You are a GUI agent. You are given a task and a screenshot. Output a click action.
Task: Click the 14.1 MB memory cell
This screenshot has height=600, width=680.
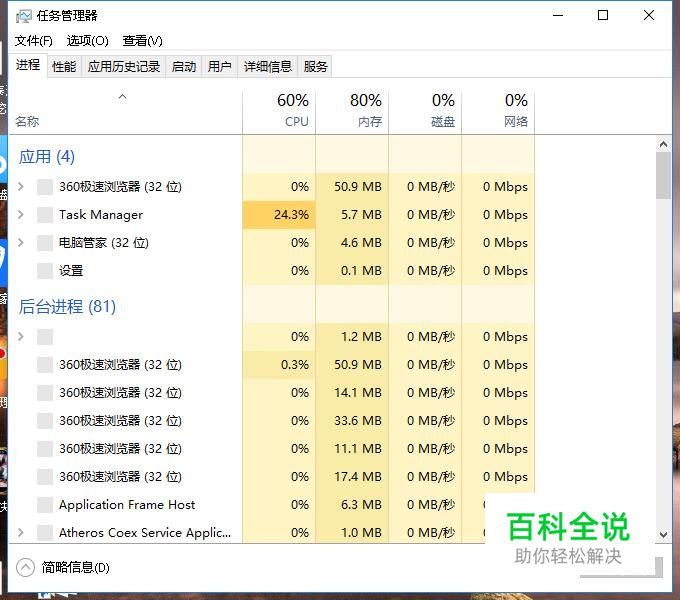(352, 393)
